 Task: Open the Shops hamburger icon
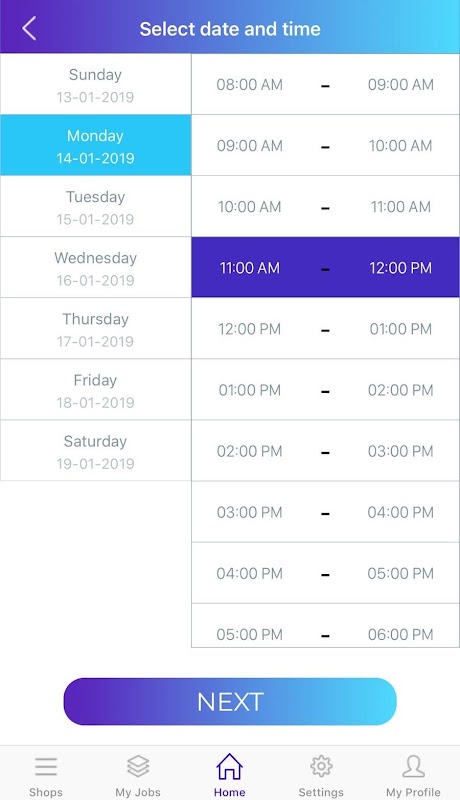tap(46, 766)
